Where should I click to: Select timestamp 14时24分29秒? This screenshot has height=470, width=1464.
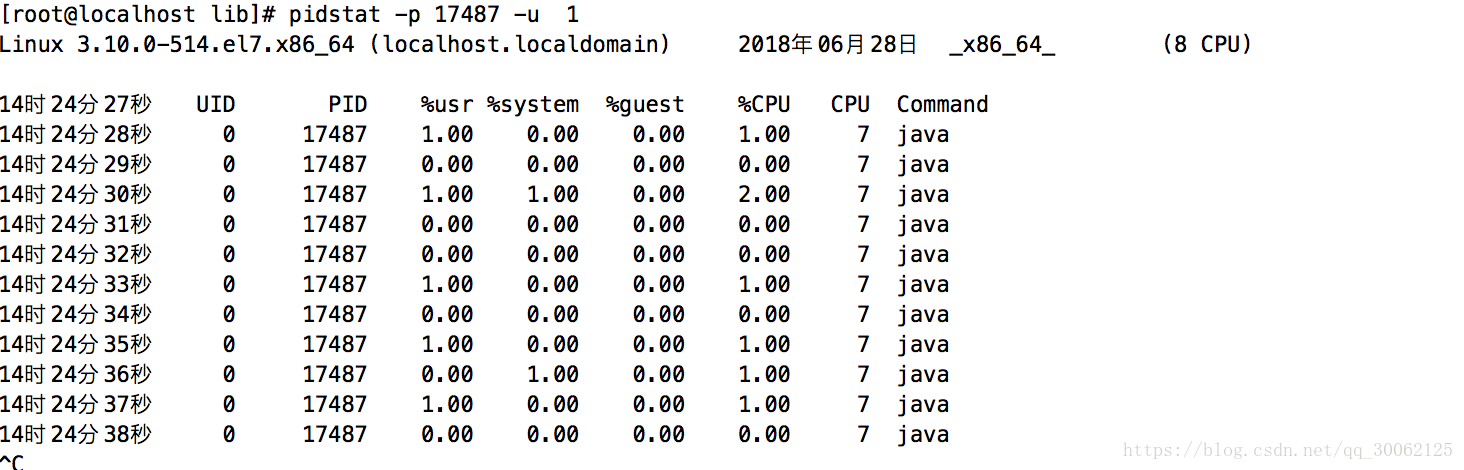point(76,165)
